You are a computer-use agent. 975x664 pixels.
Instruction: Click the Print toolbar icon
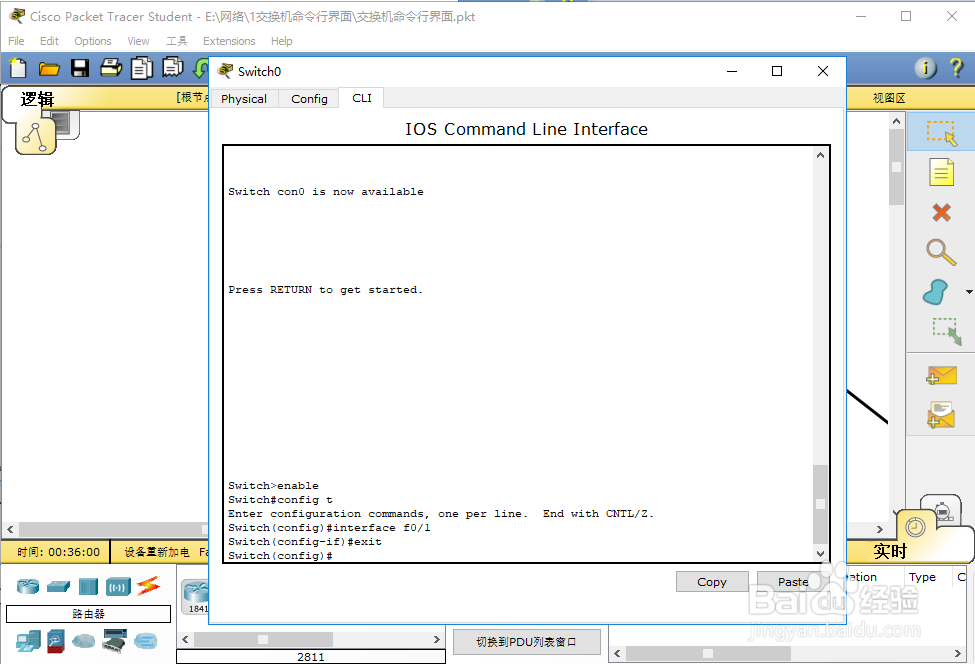coord(111,67)
